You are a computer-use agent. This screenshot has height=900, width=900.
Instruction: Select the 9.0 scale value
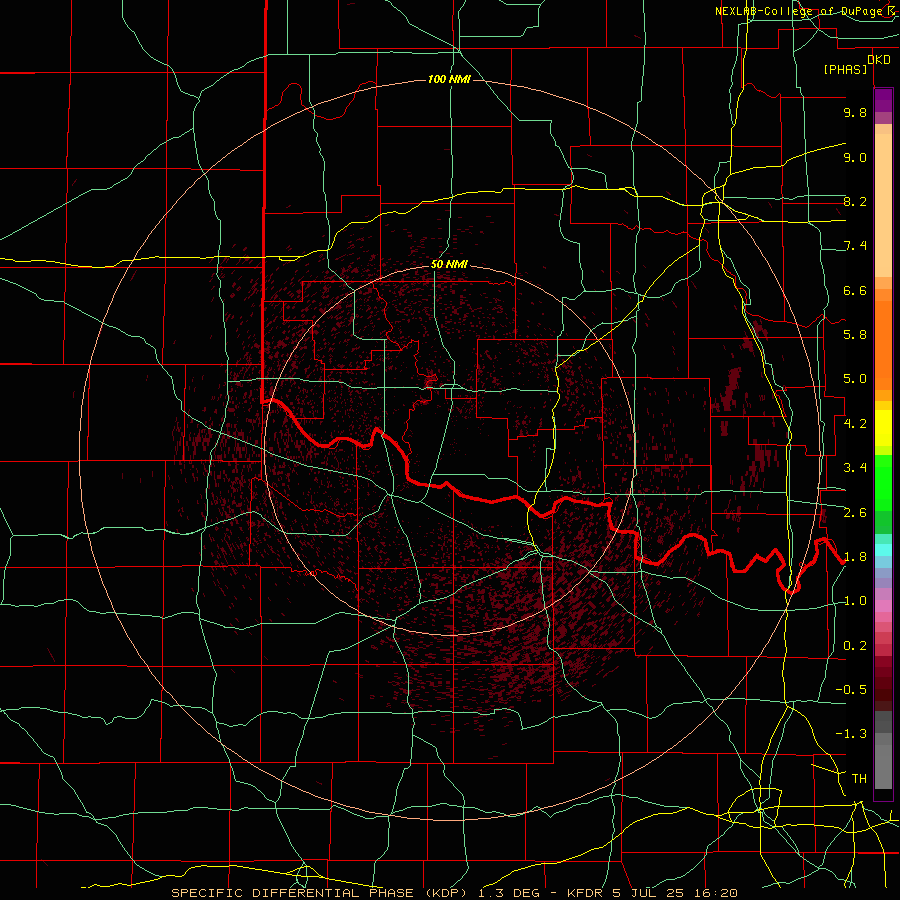[x=855, y=157]
